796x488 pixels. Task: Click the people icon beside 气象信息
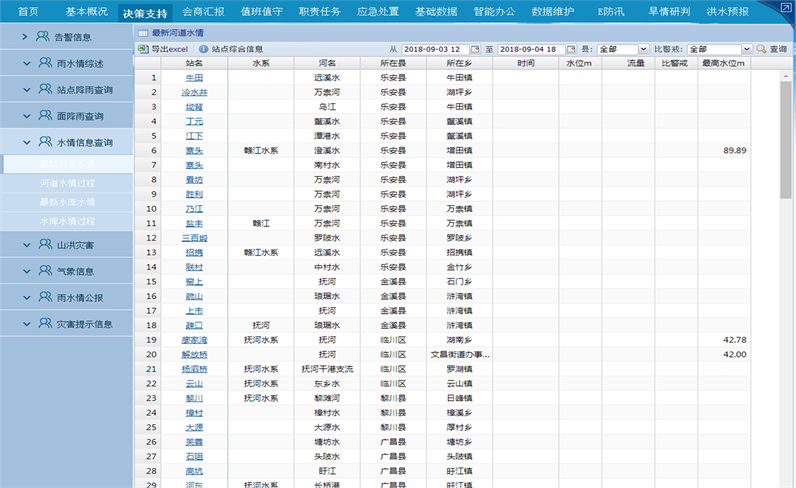pyautogui.click(x=45, y=271)
